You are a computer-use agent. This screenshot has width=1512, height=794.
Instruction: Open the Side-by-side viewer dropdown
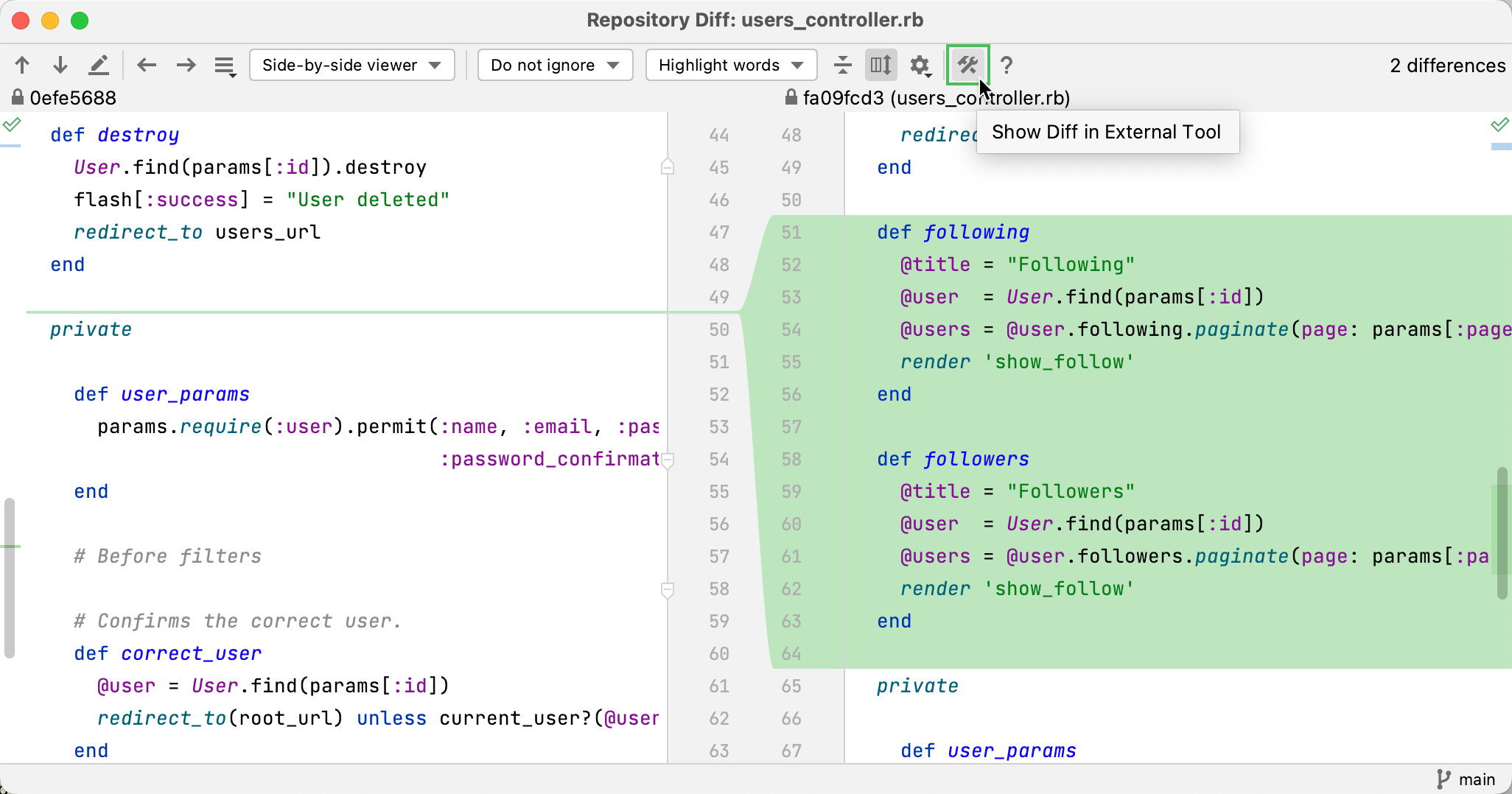[x=351, y=66]
